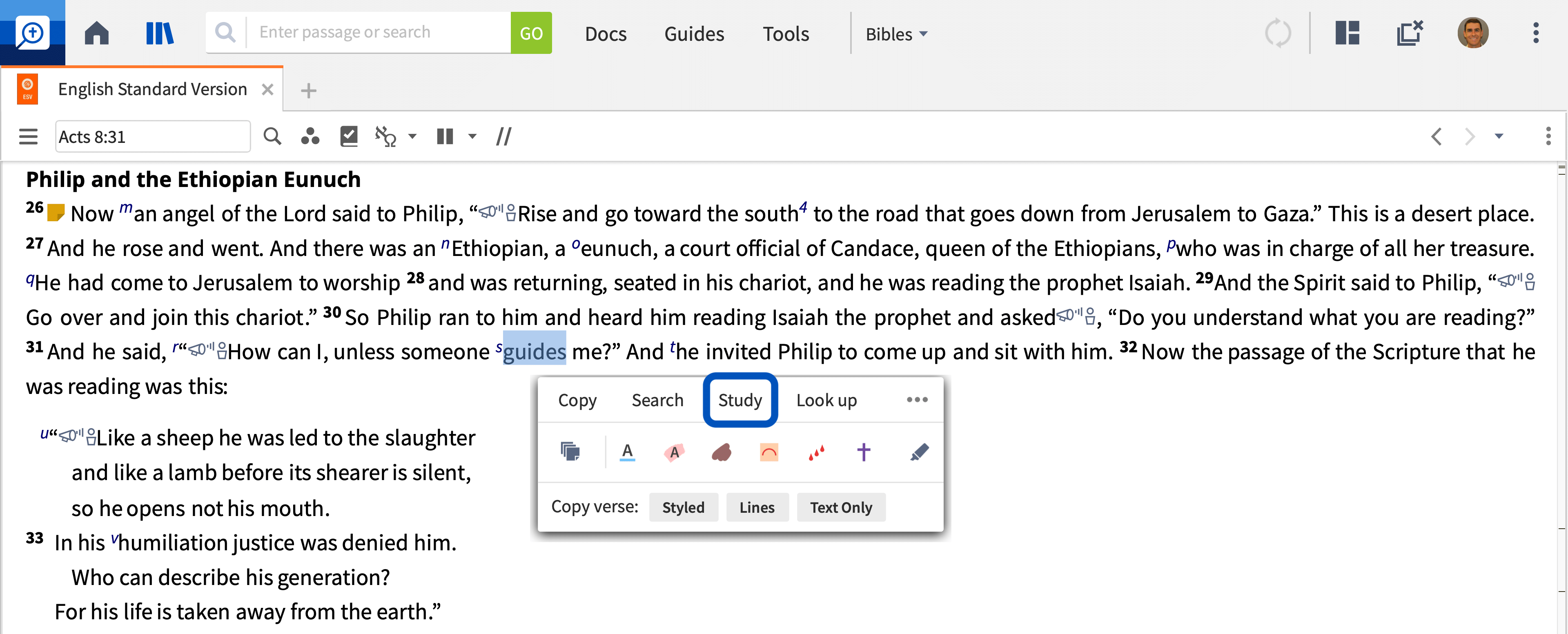Screen dimensions: 1568x634
Task: Apply the purple cross marker to selection
Action: pos(863,452)
